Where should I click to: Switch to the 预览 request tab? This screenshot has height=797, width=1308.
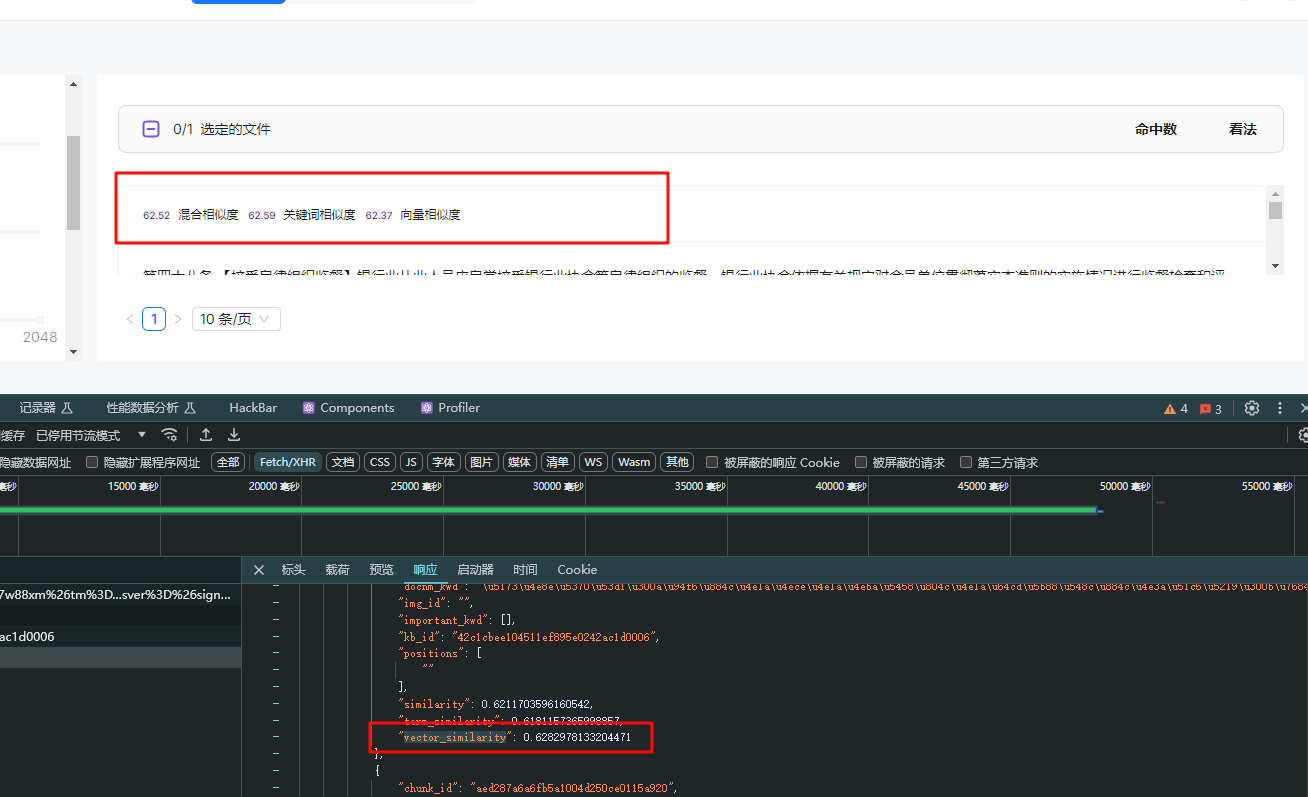[x=381, y=570]
